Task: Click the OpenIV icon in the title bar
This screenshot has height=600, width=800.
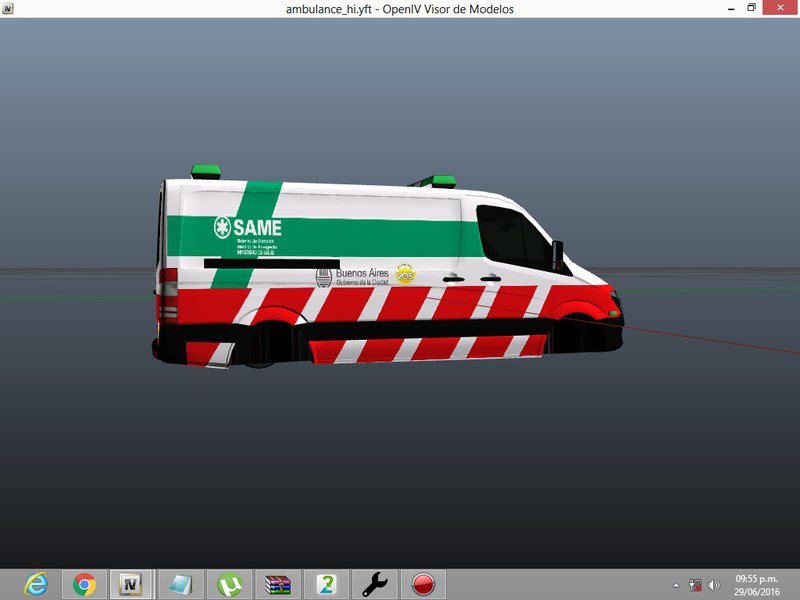Action: (x=8, y=8)
